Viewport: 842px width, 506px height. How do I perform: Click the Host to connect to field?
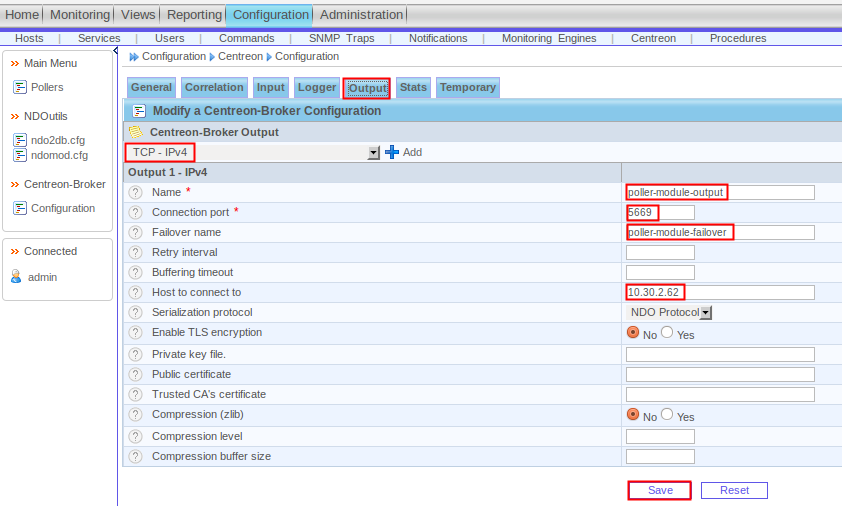coord(720,292)
